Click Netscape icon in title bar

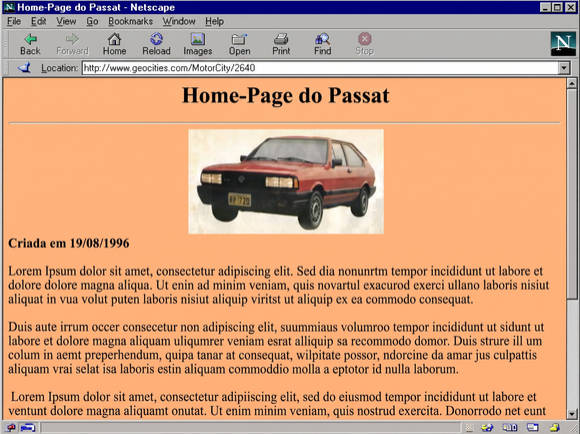(9, 7)
